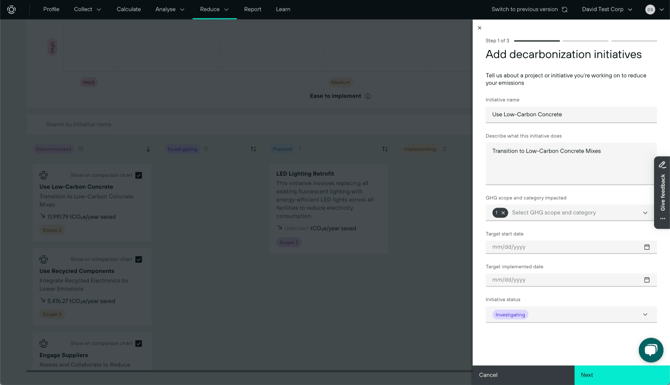Viewport: 670px width, 385px height.
Task: Open the Target implemented date calendar icon
Action: [646, 280]
